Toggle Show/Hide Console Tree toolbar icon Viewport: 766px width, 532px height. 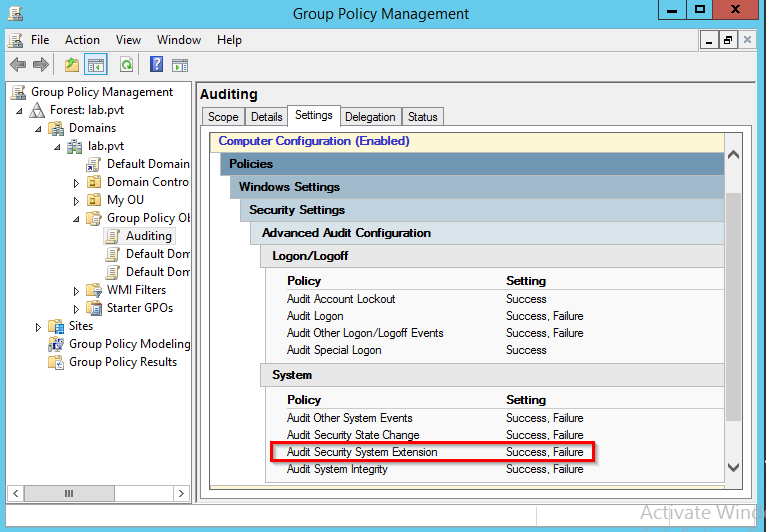coord(96,65)
